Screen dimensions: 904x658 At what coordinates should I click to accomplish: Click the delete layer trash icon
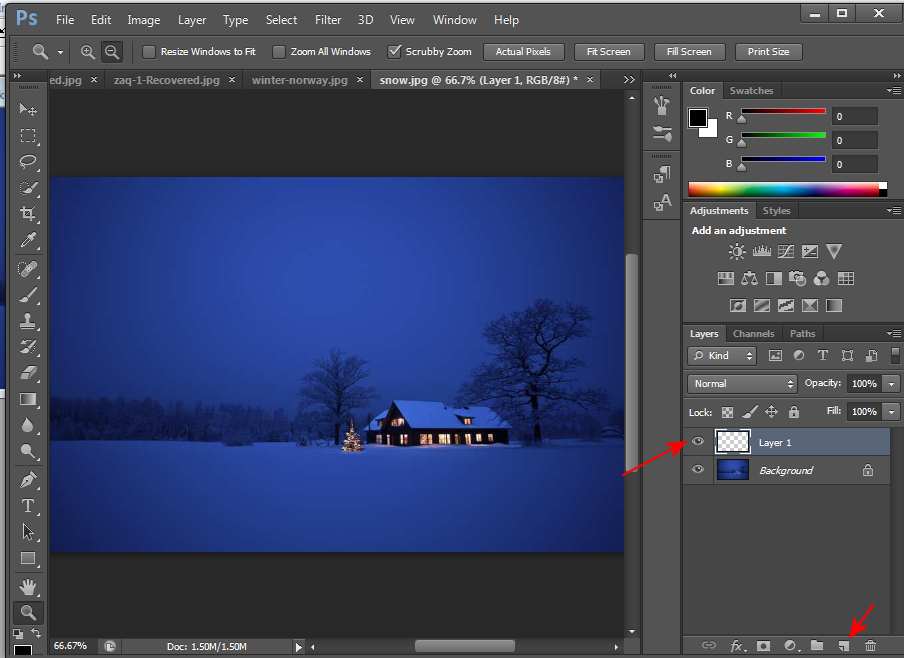[870, 646]
